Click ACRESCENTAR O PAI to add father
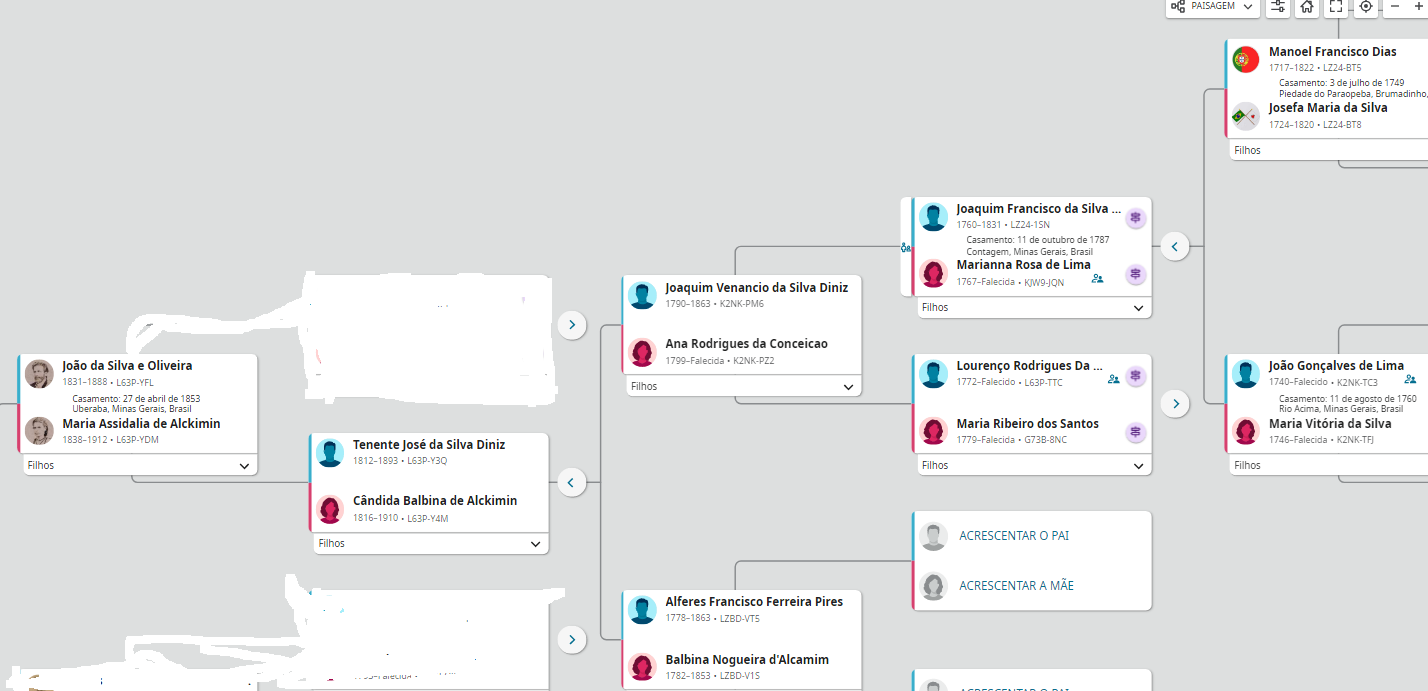 click(x=1013, y=536)
